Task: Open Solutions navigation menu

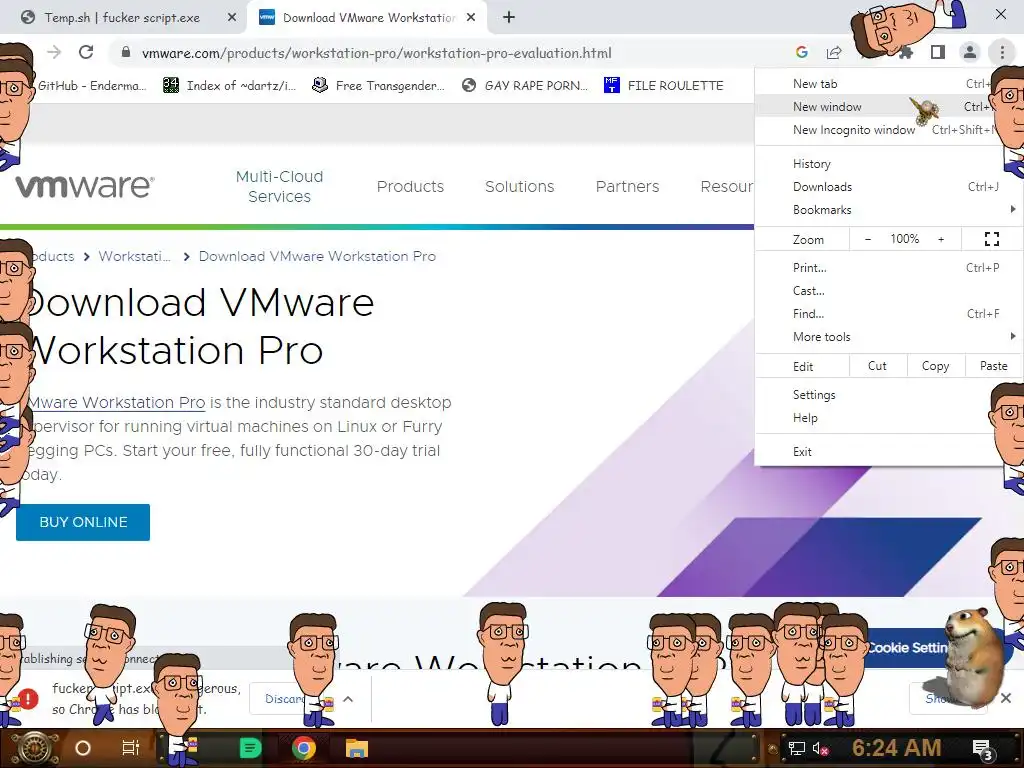Action: coord(519,187)
